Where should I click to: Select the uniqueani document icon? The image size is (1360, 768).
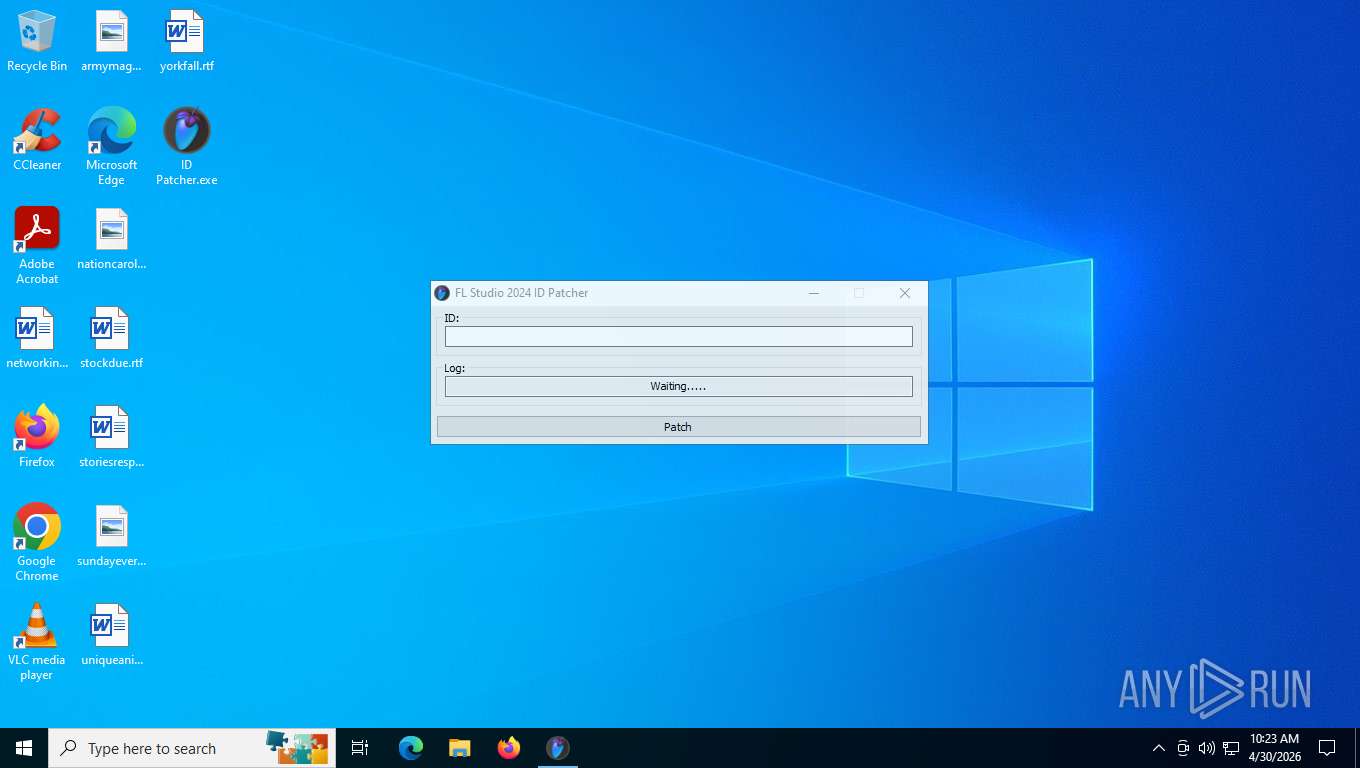point(111,635)
